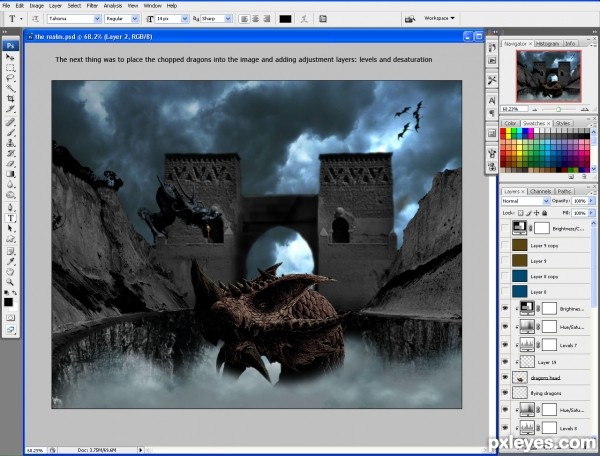Show the top Brightness/Contrast layer

point(505,228)
